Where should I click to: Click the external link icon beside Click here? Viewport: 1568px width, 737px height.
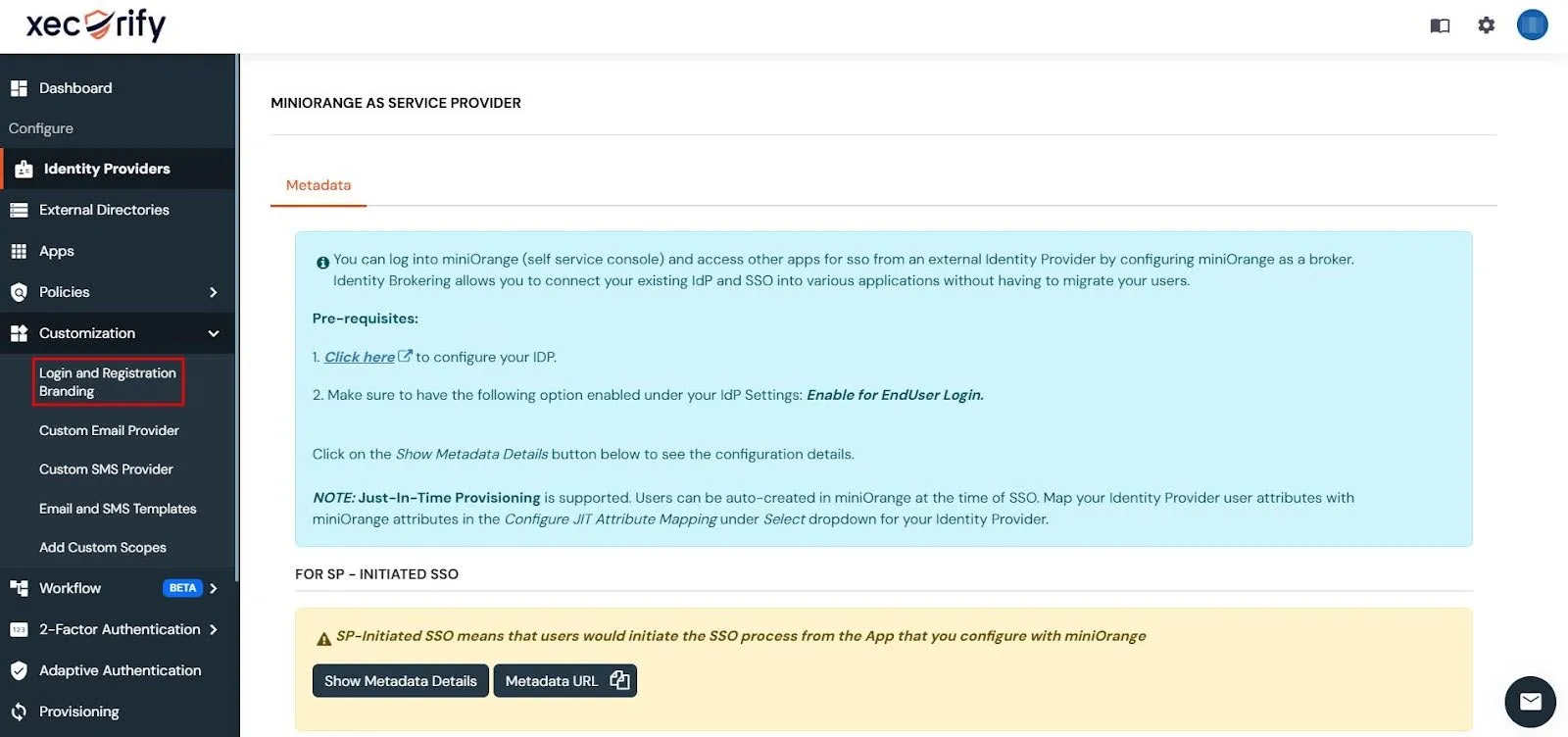click(405, 356)
